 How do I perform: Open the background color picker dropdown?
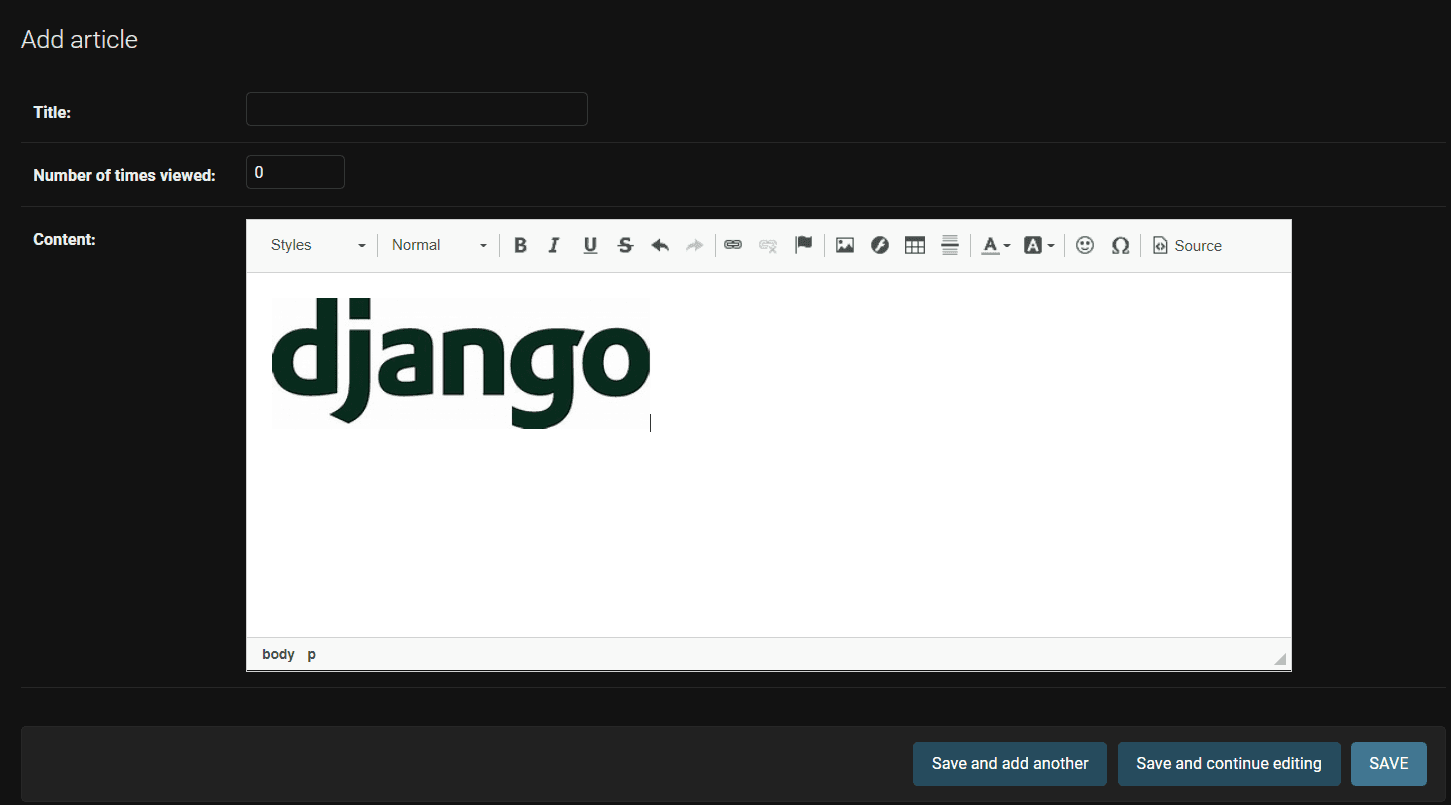pos(1039,246)
